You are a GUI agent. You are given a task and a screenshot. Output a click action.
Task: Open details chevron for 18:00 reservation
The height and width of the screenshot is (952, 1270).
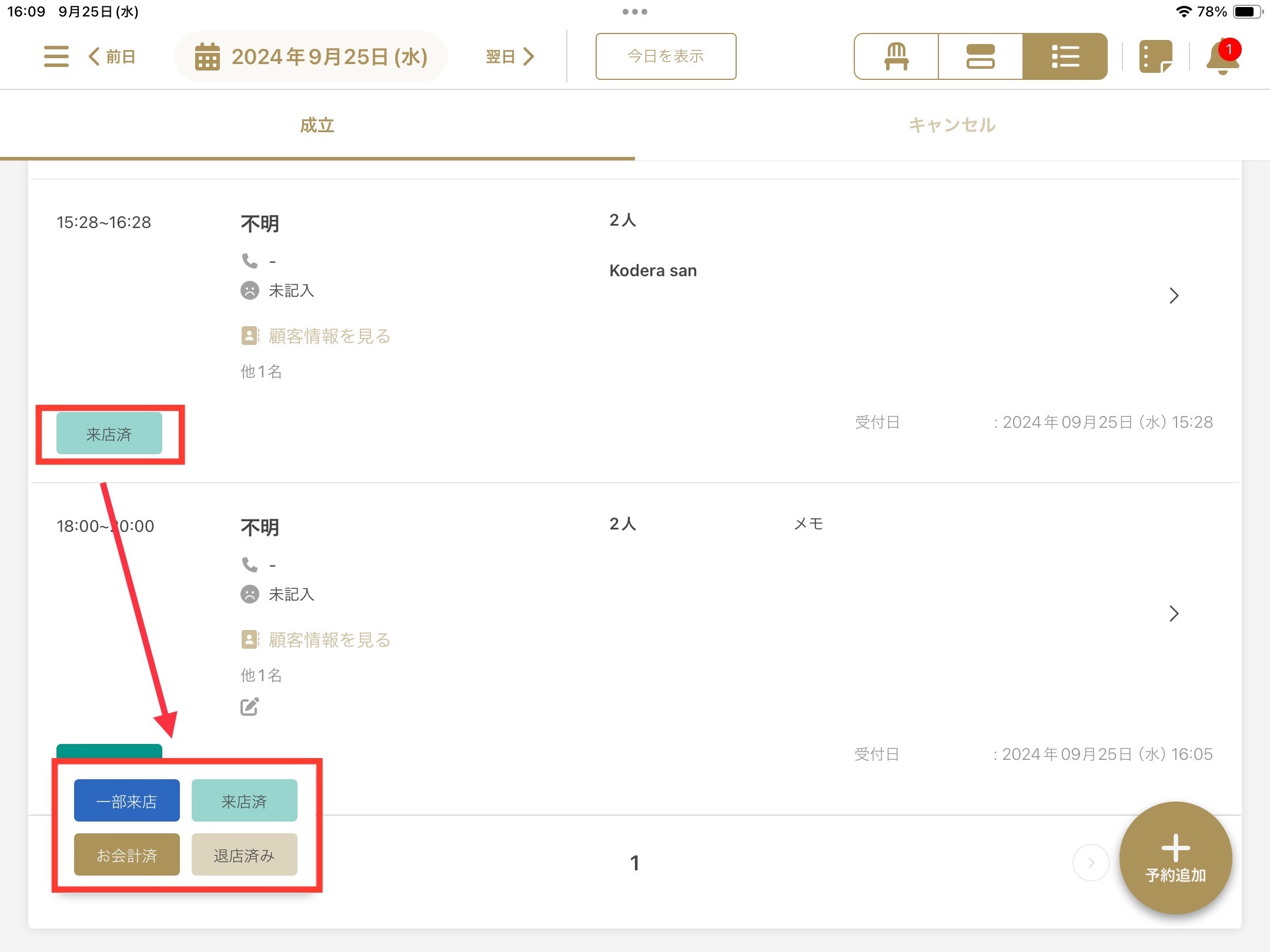tap(1174, 614)
